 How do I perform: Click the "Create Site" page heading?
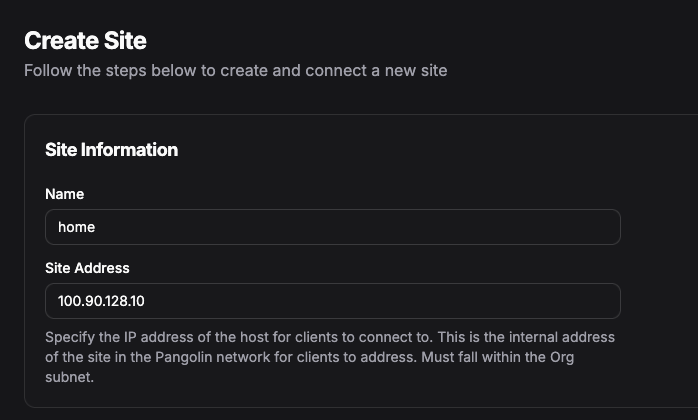point(85,41)
